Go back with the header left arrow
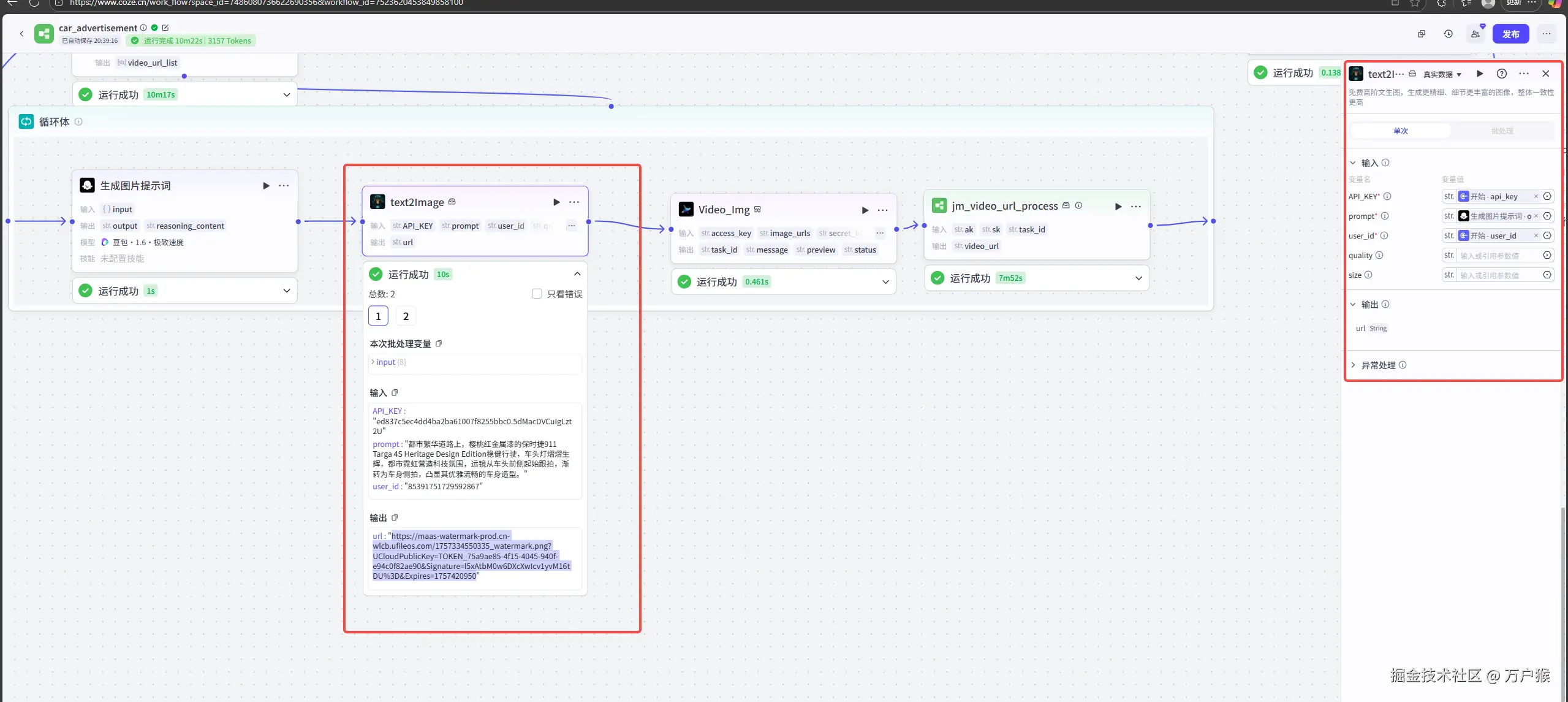Viewport: 1568px width, 702px height. [21, 34]
